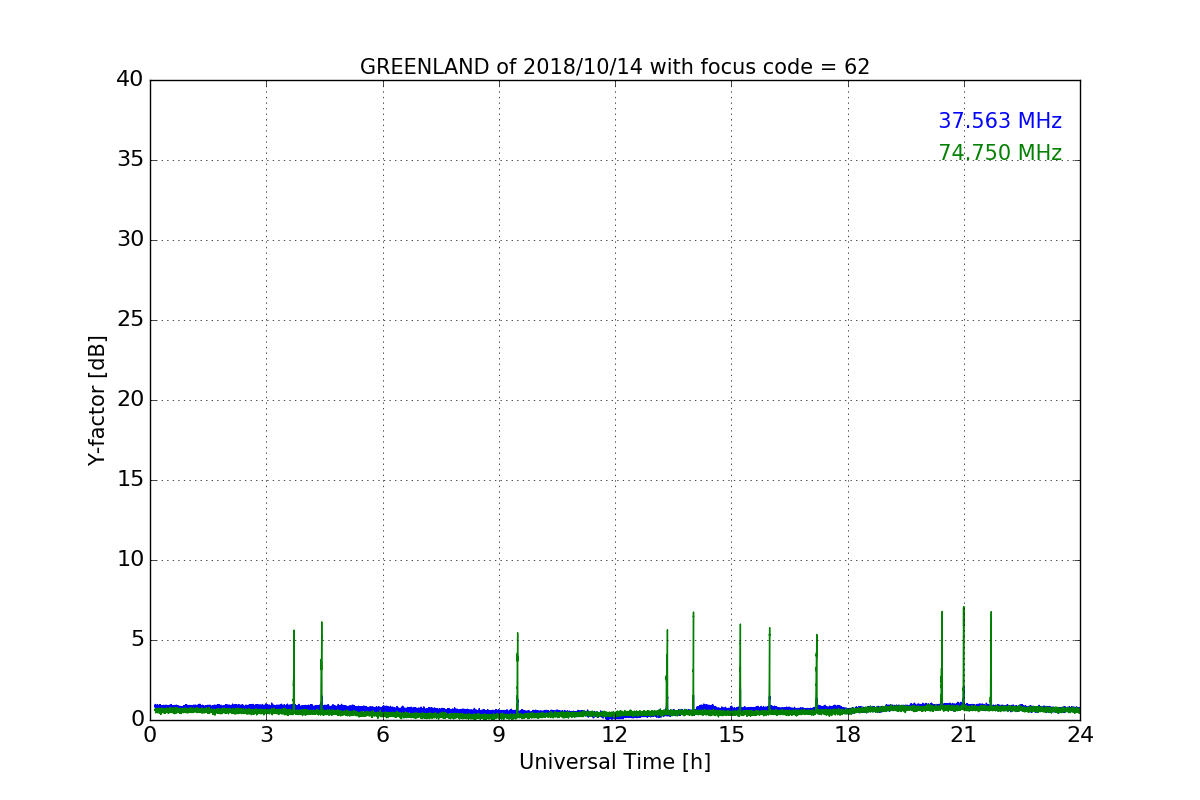1200x800 pixels.
Task: Click the y-axis tick label 20
Action: tap(130, 399)
